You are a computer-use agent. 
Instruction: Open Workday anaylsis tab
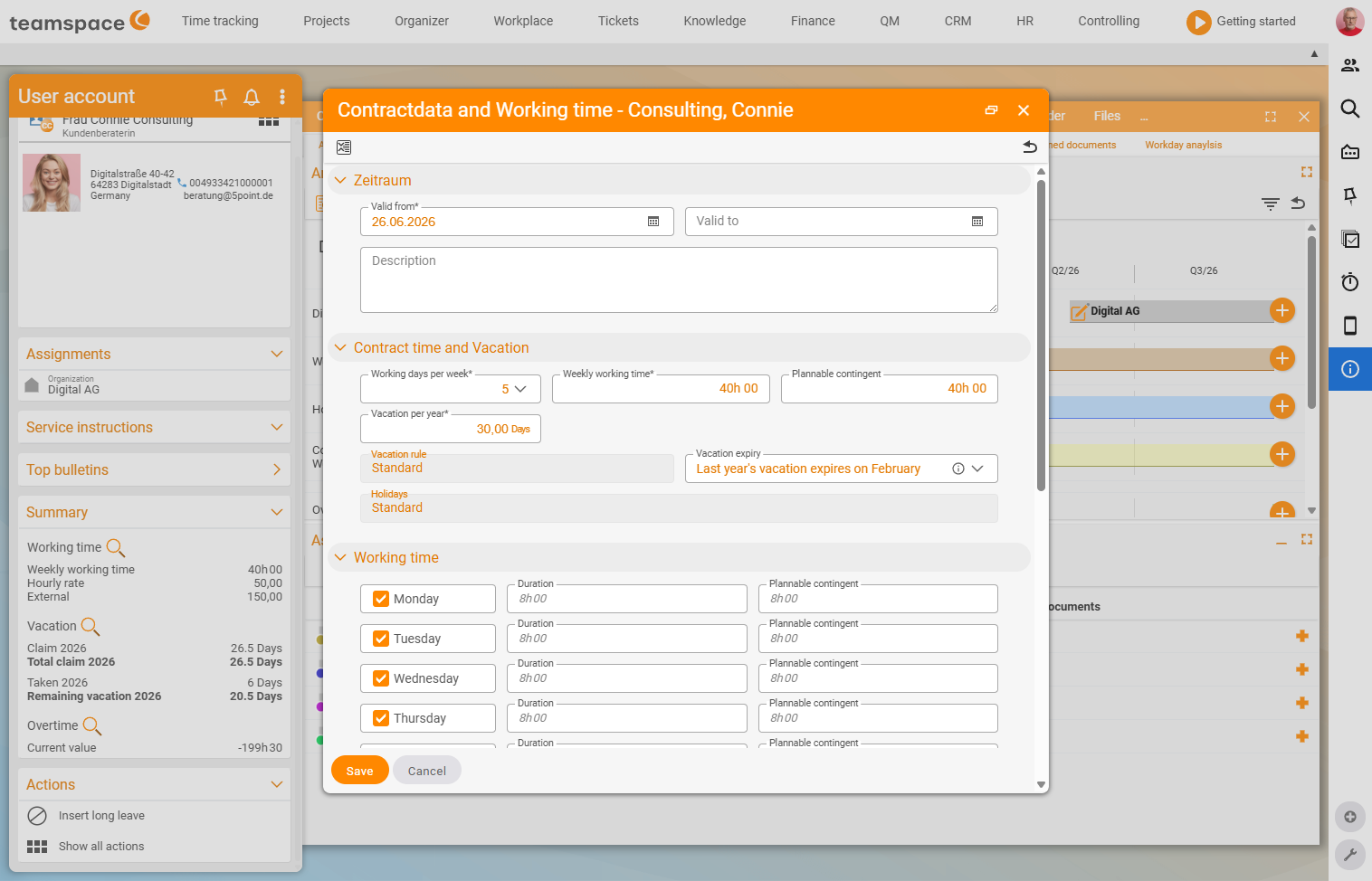point(1183,145)
